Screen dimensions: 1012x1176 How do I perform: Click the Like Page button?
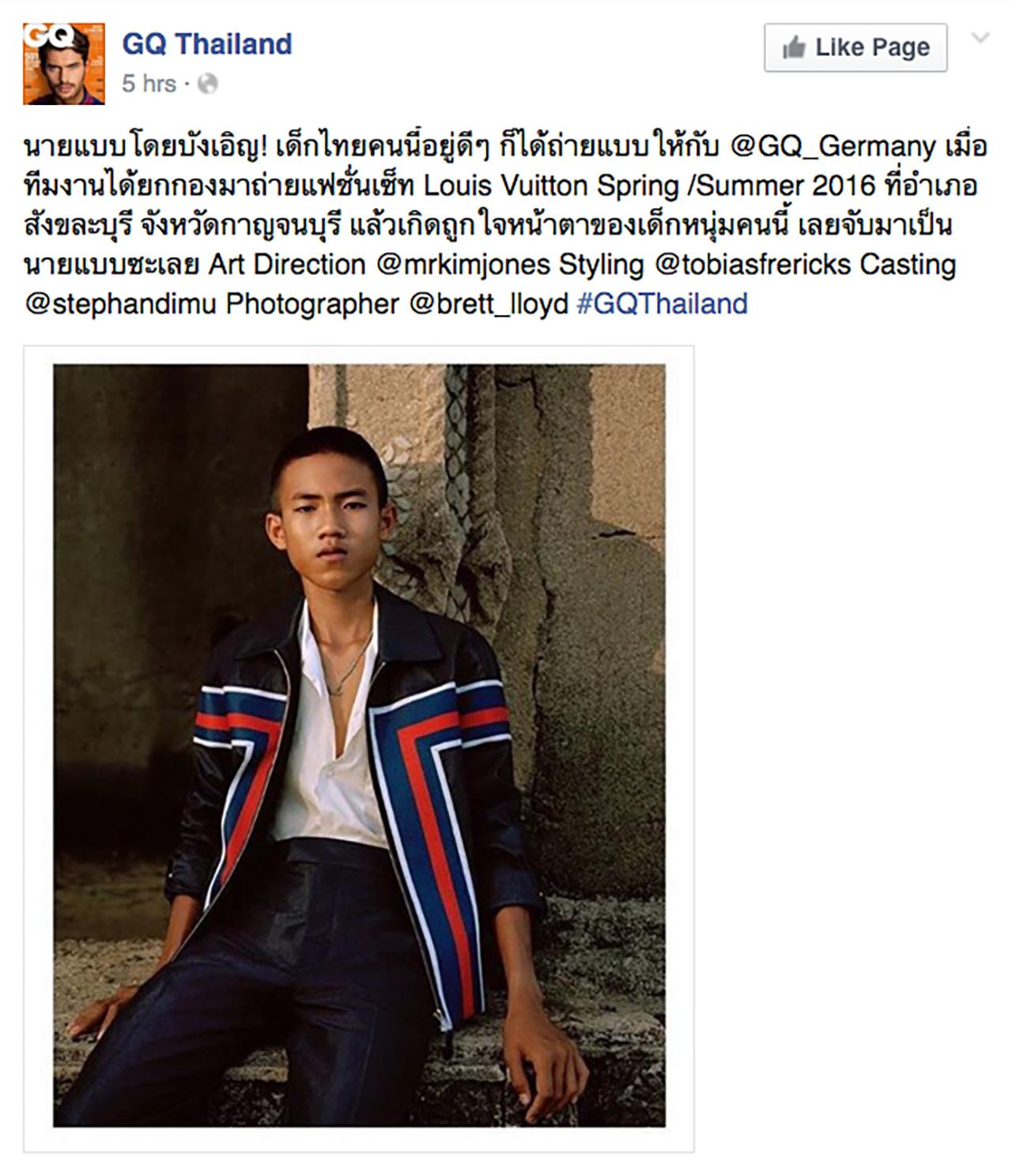click(x=855, y=47)
